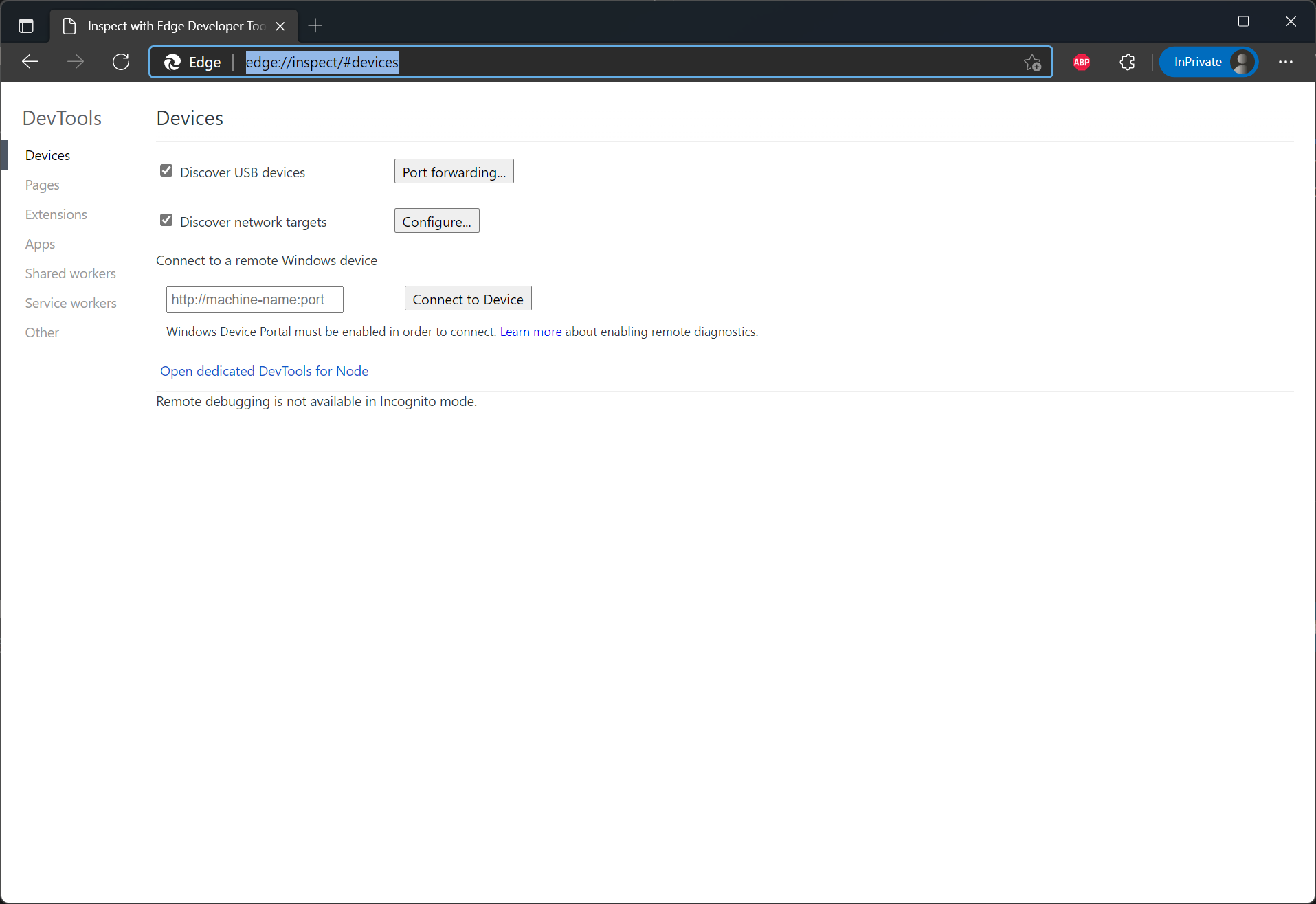The image size is (1316, 904).
Task: Open the Settings and more menu
Action: [x=1286, y=62]
